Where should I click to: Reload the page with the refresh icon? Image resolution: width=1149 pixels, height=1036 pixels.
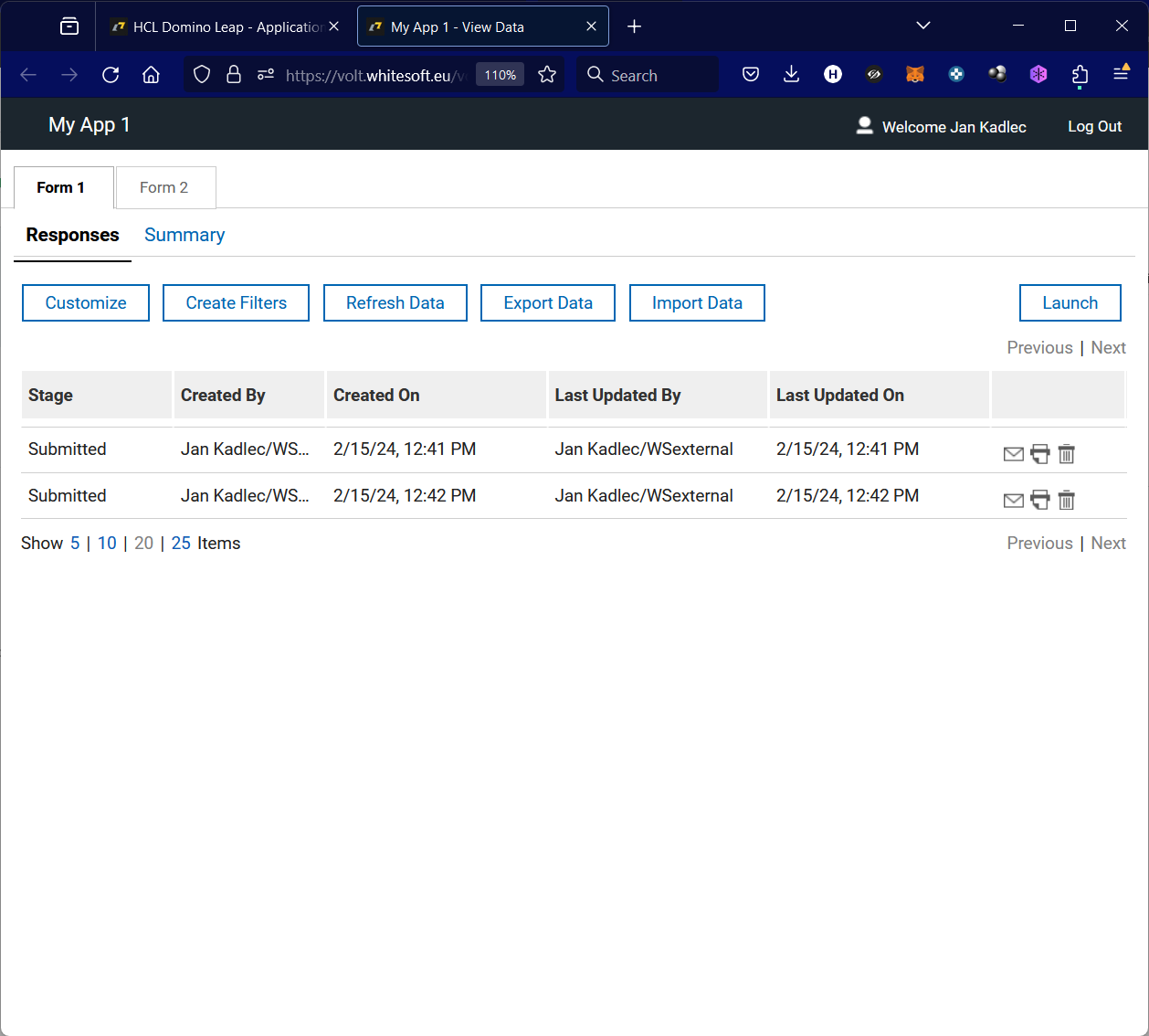pyautogui.click(x=111, y=75)
